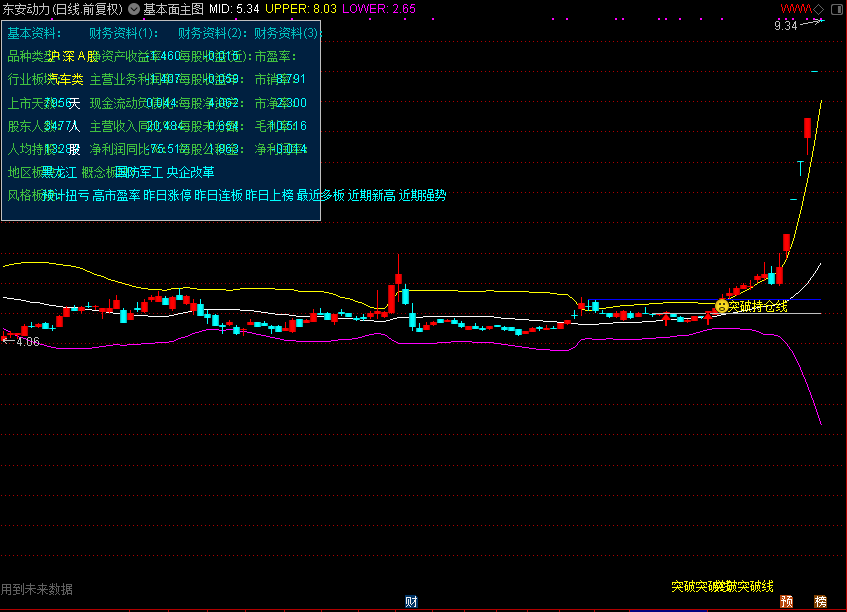Click the 用到未来数据 notice text
847x612 pixels.
37,589
